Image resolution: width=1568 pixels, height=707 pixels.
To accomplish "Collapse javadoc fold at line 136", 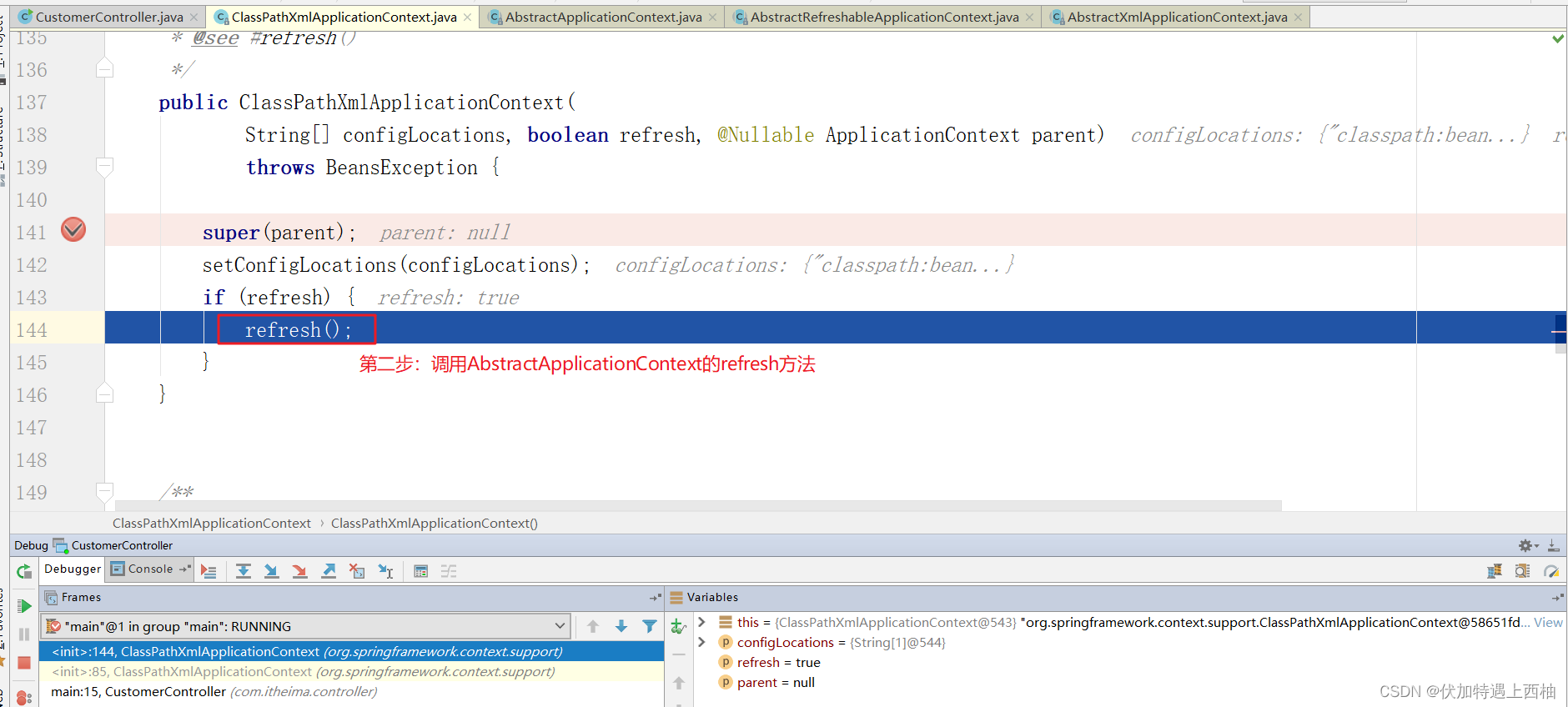I will [x=104, y=68].
